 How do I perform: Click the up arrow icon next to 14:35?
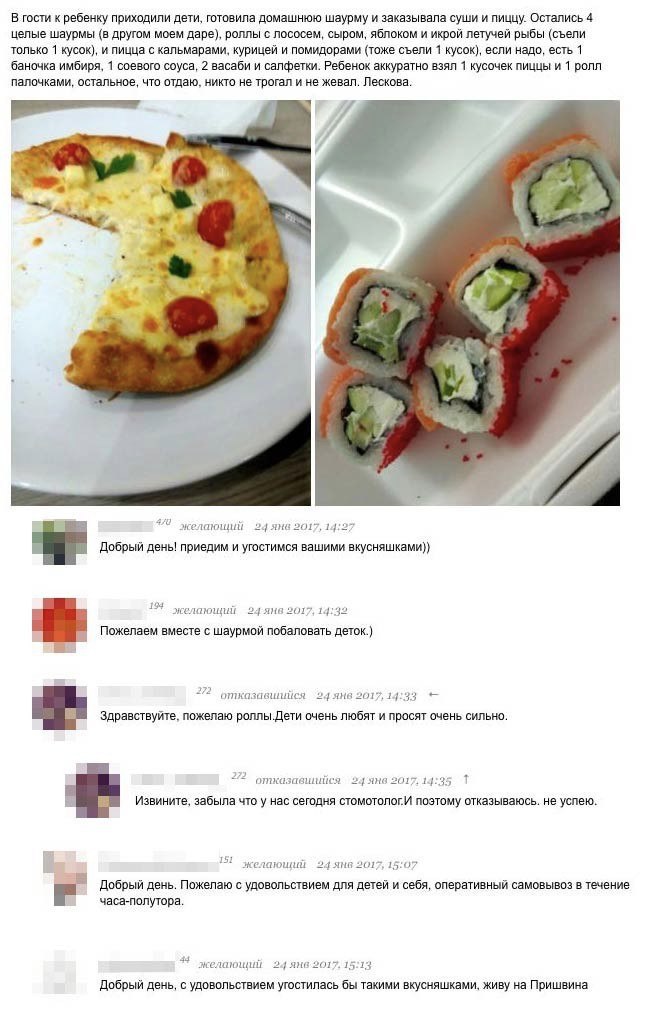(x=466, y=779)
